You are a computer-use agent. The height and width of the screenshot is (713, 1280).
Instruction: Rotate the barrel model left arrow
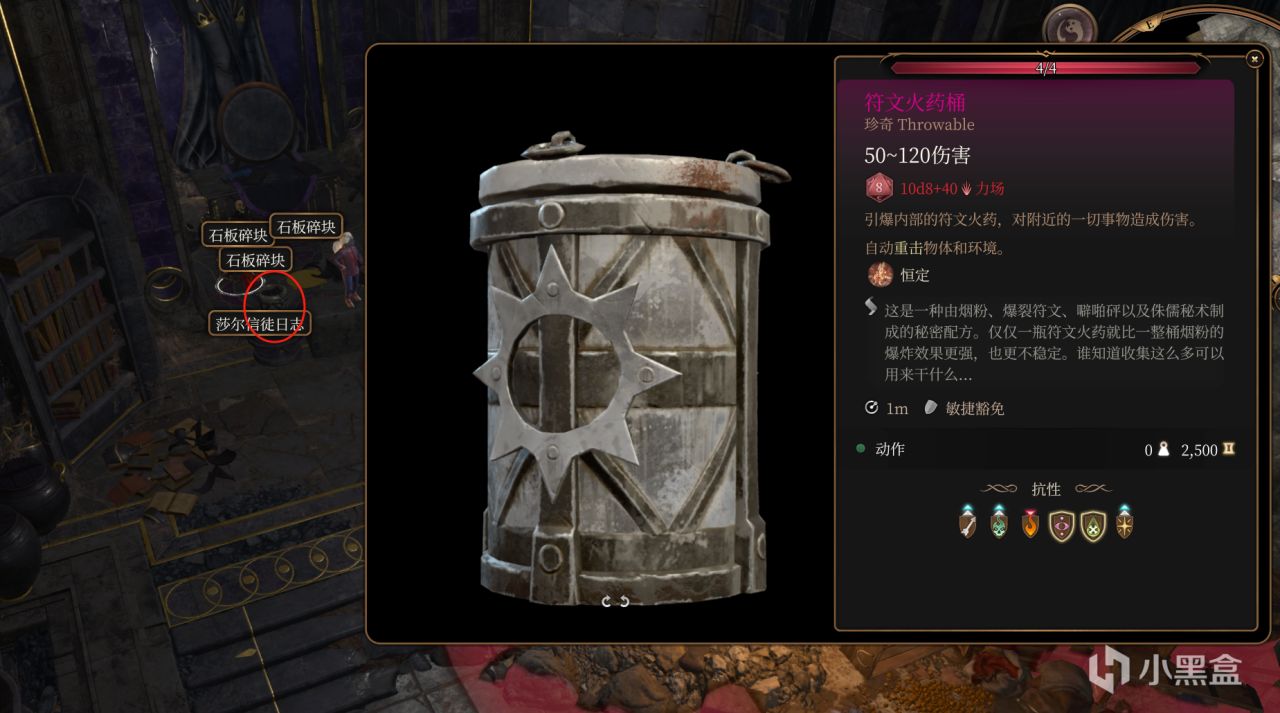click(x=605, y=601)
